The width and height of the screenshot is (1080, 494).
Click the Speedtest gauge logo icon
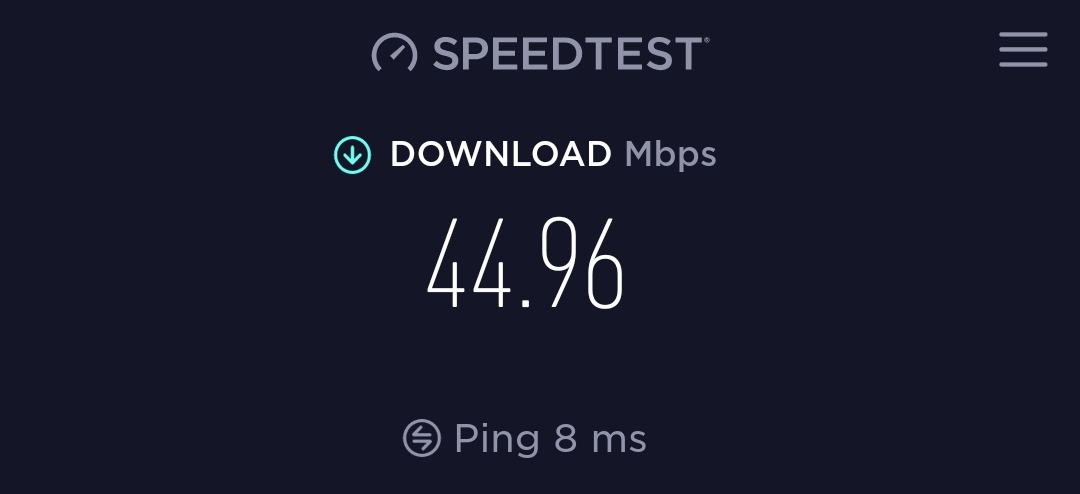tap(395, 52)
